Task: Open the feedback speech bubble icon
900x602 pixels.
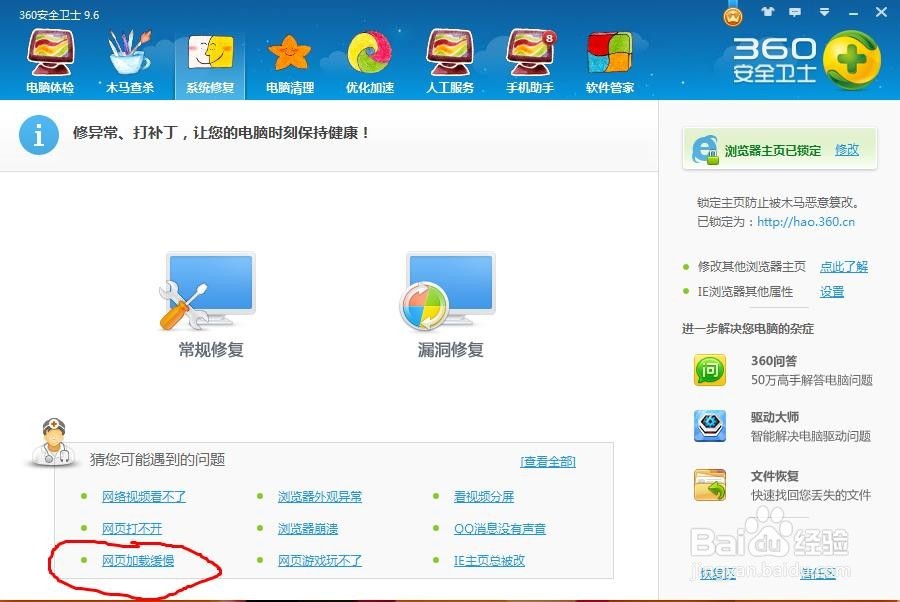Action: point(795,12)
